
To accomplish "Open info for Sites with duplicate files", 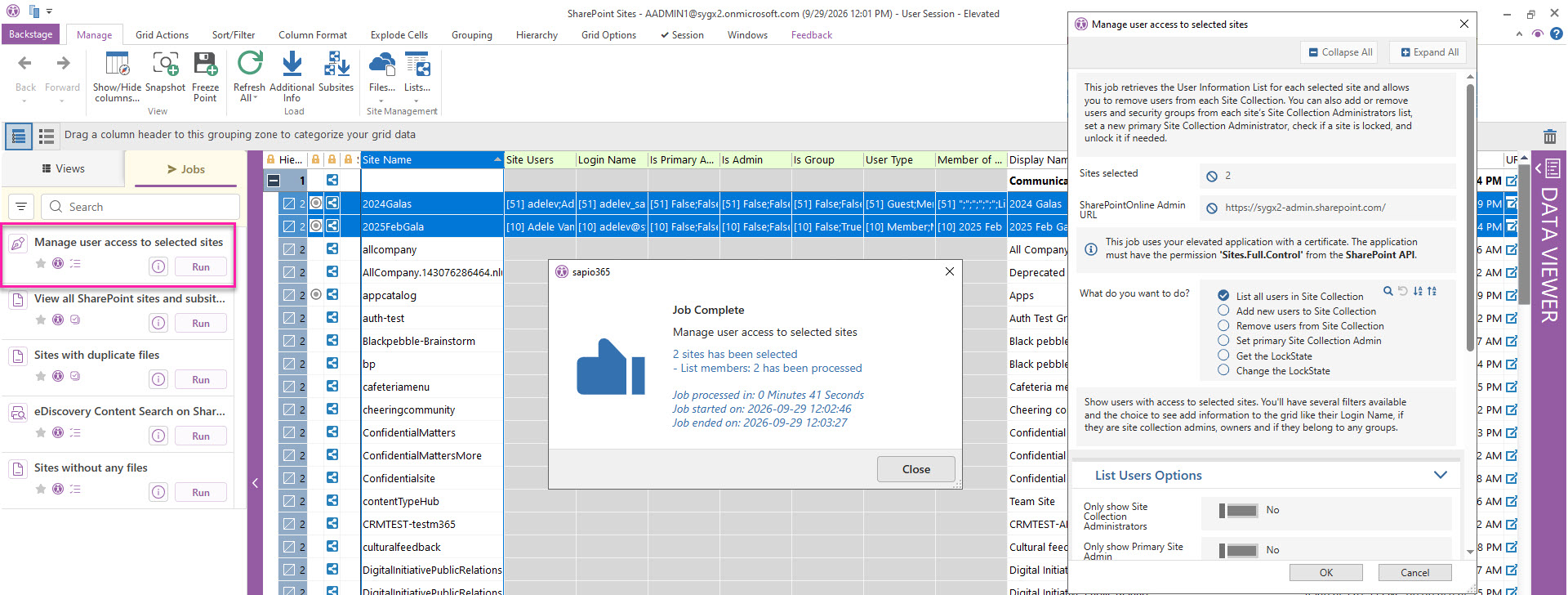I will coord(158,379).
